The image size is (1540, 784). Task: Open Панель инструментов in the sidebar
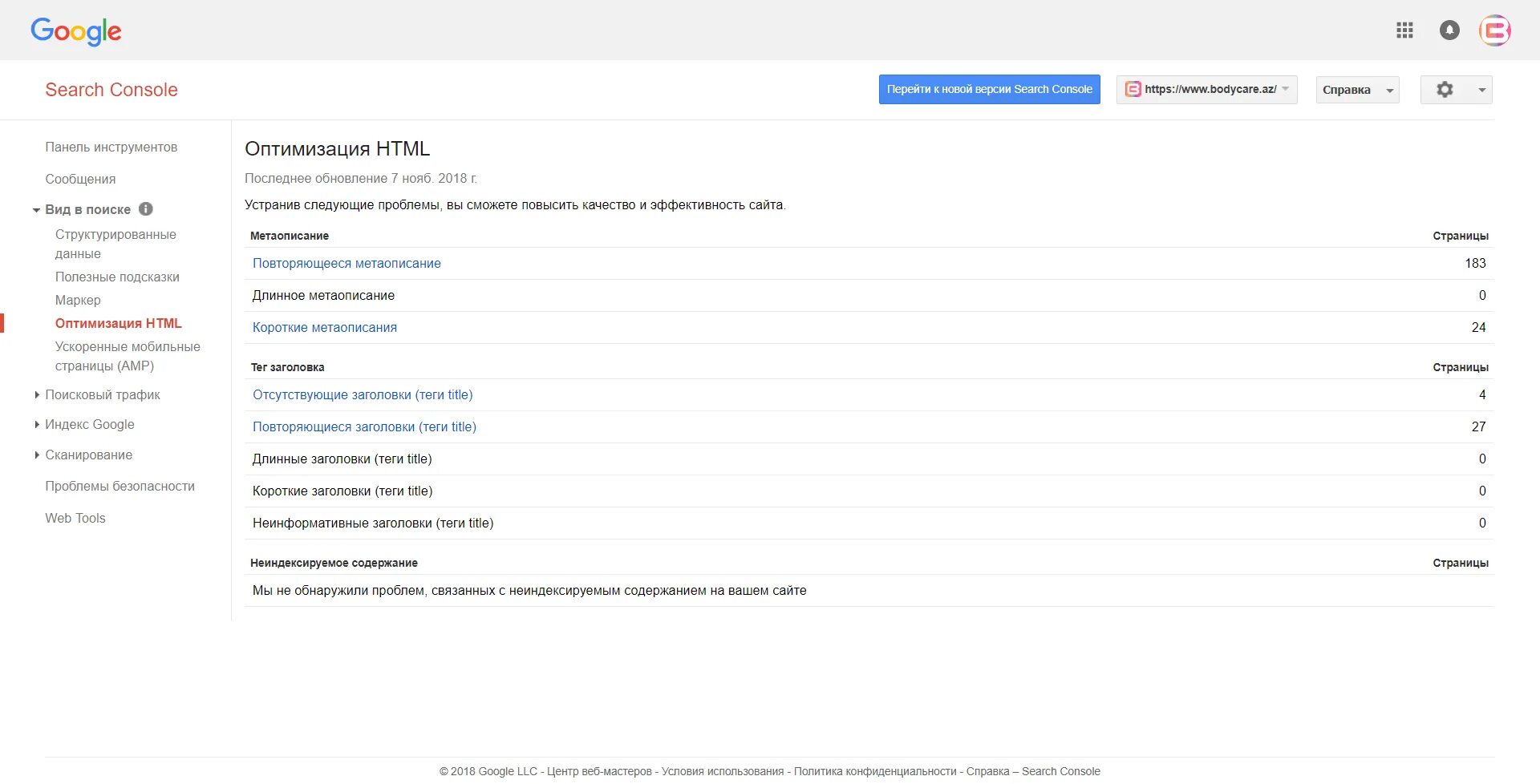point(111,148)
